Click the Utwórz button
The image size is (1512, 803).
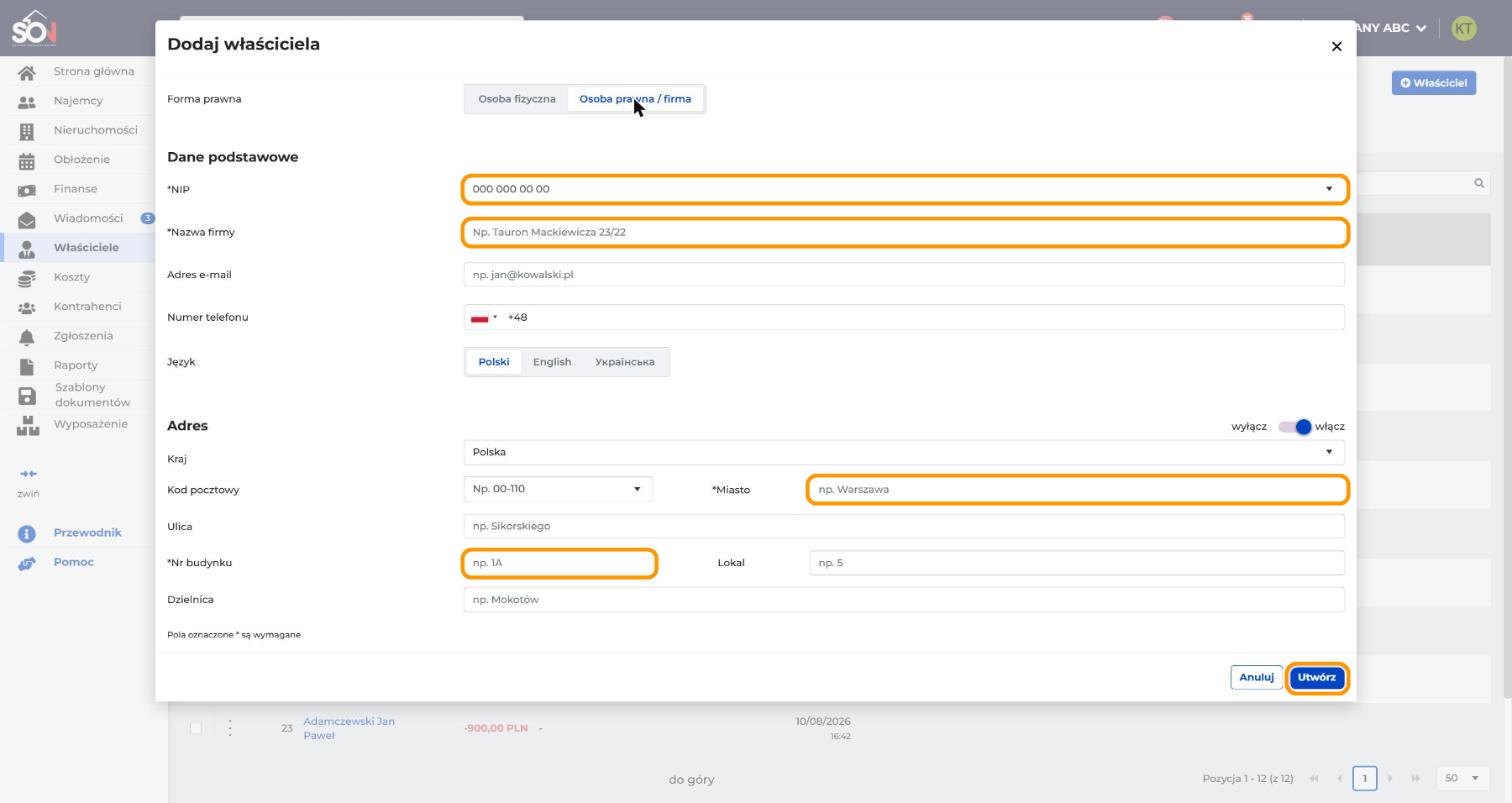(1316, 678)
